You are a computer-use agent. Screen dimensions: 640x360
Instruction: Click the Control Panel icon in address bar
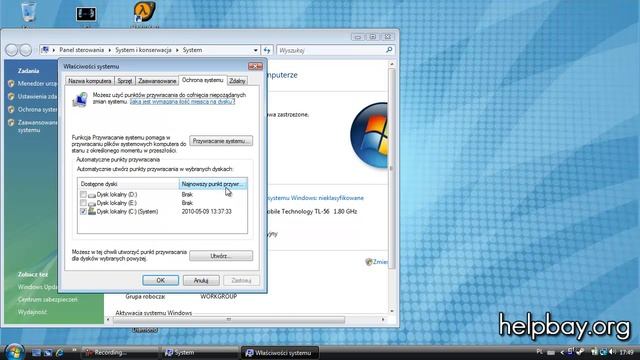point(45,50)
